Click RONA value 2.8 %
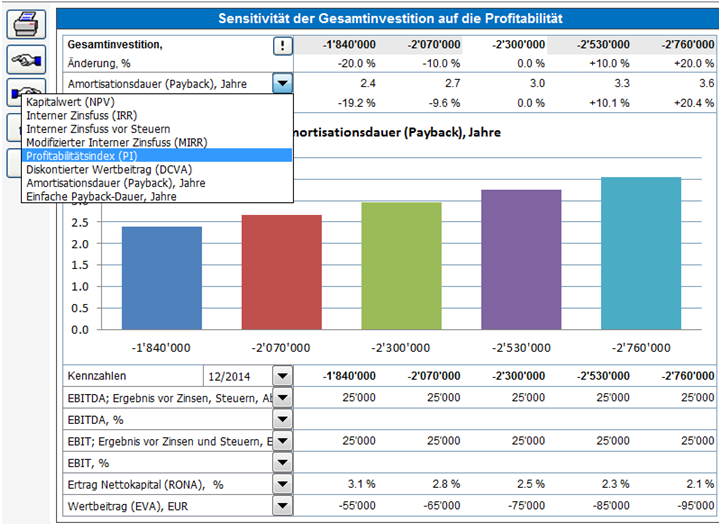Viewport: 719px width, 524px height. (446, 484)
